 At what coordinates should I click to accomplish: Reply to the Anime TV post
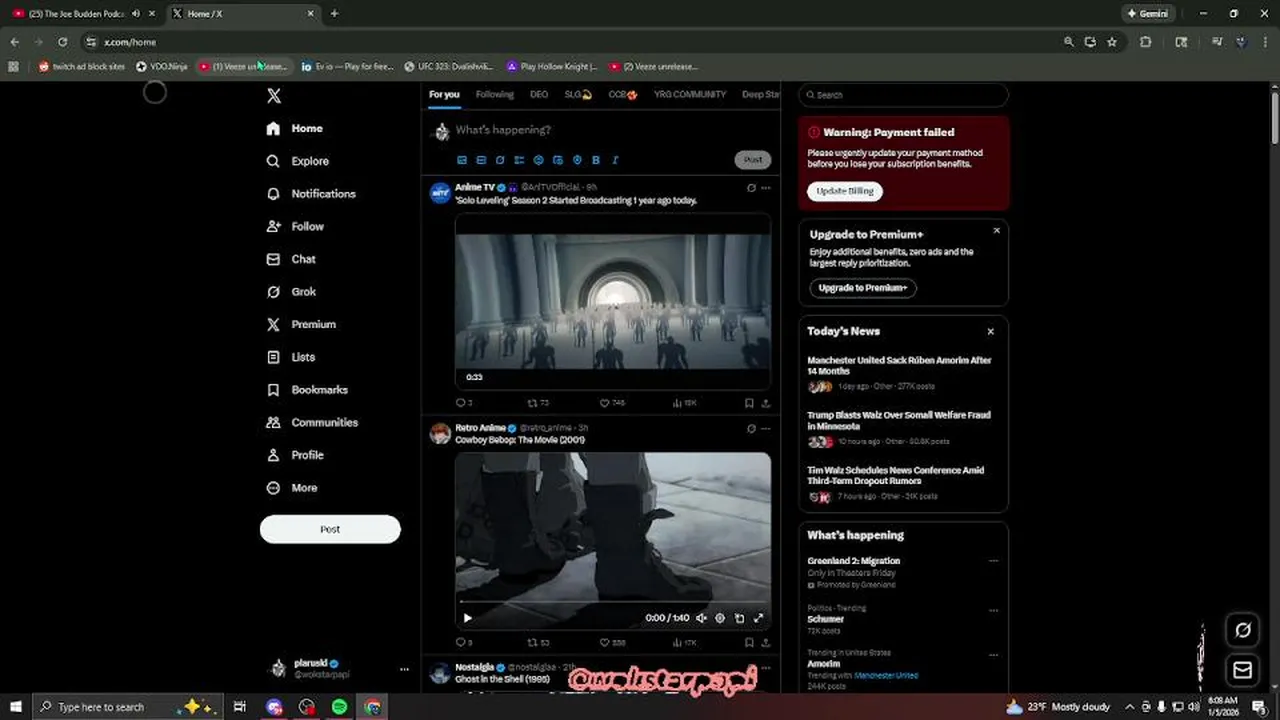tap(463, 403)
